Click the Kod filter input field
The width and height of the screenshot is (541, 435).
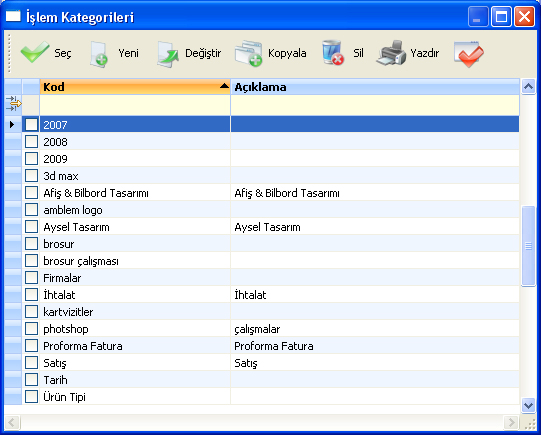(x=135, y=105)
